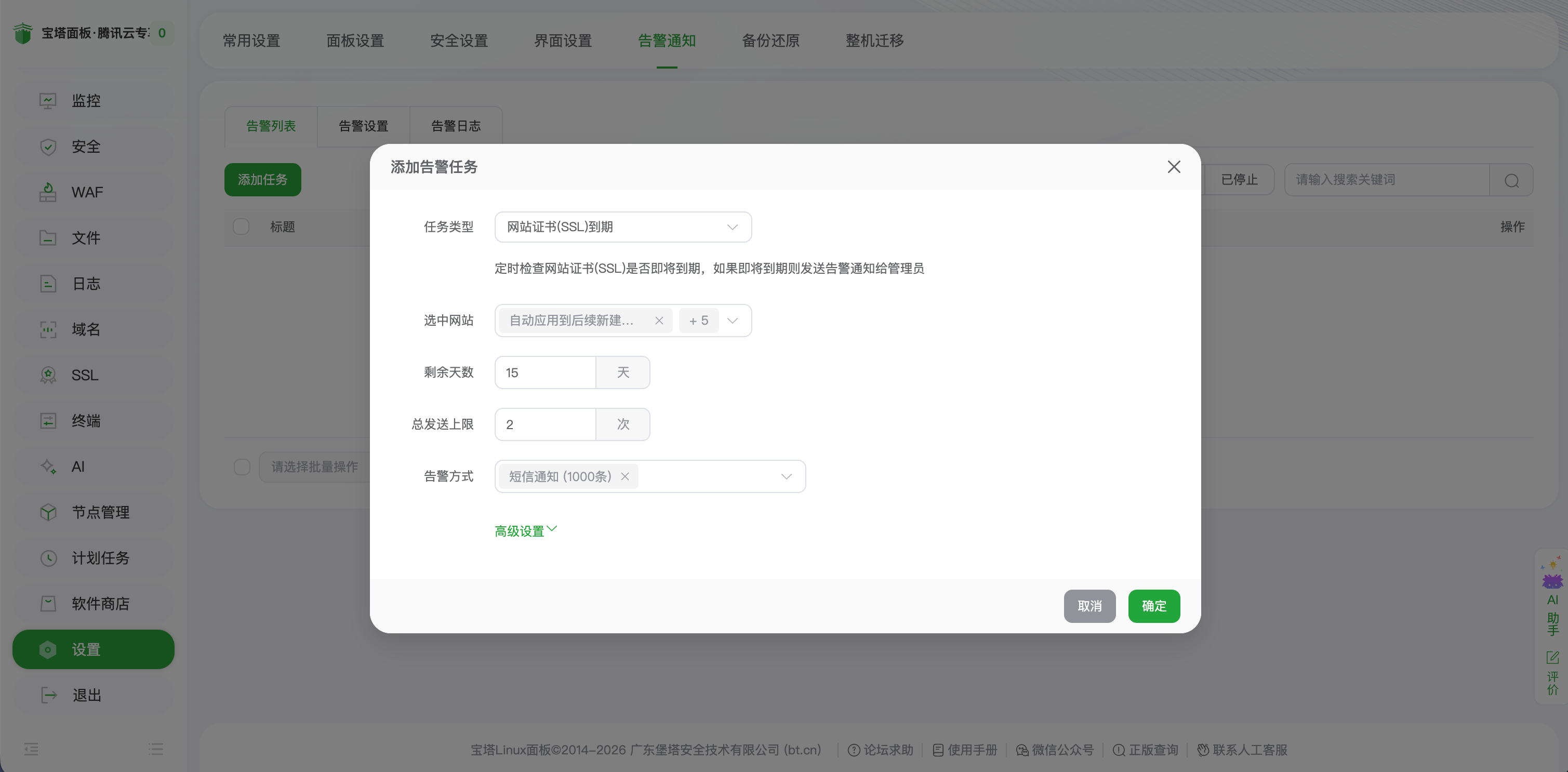Expand 高级设置 section
This screenshot has height=772, width=1568.
(525, 531)
